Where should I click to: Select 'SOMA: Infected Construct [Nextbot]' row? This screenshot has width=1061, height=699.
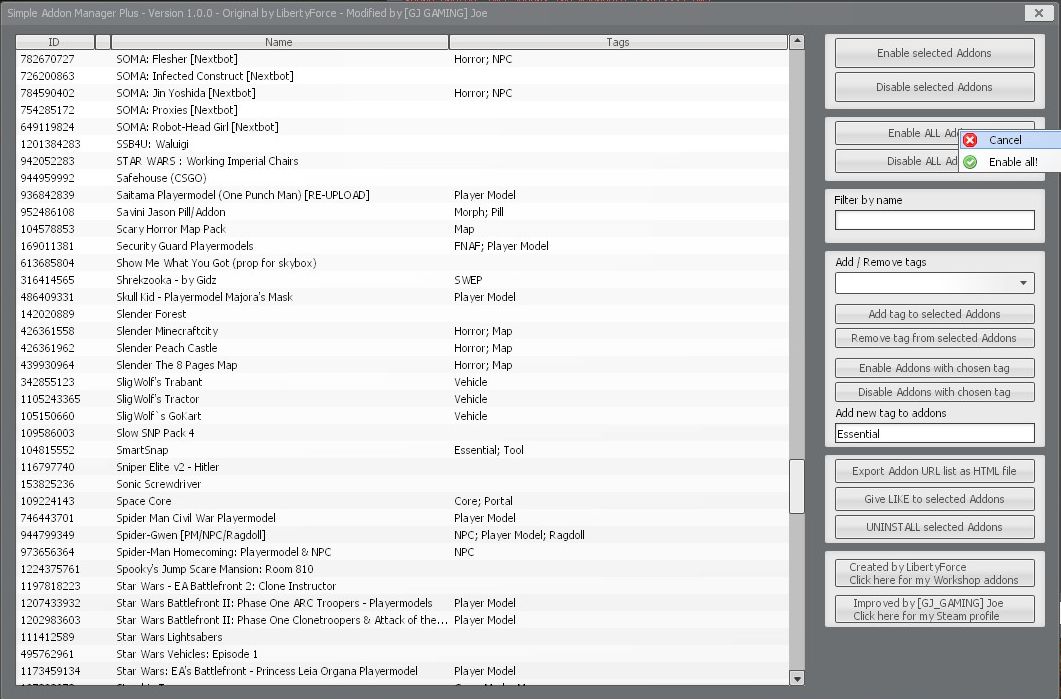[x=402, y=76]
